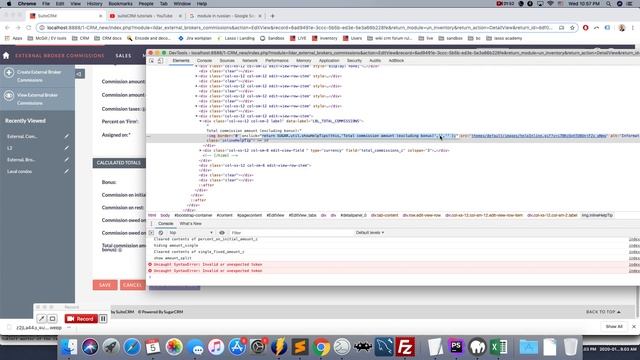Expand the div with data-label LBL_TOTAL_COMMISSIONS
This screenshot has height=360, width=640.
(x=200, y=121)
